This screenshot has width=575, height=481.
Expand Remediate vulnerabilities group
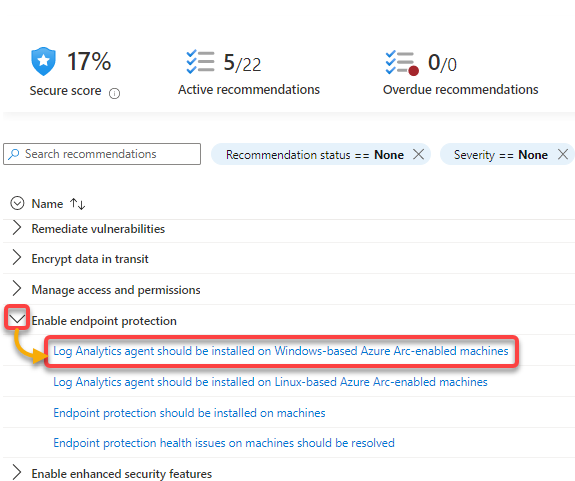[x=17, y=228]
